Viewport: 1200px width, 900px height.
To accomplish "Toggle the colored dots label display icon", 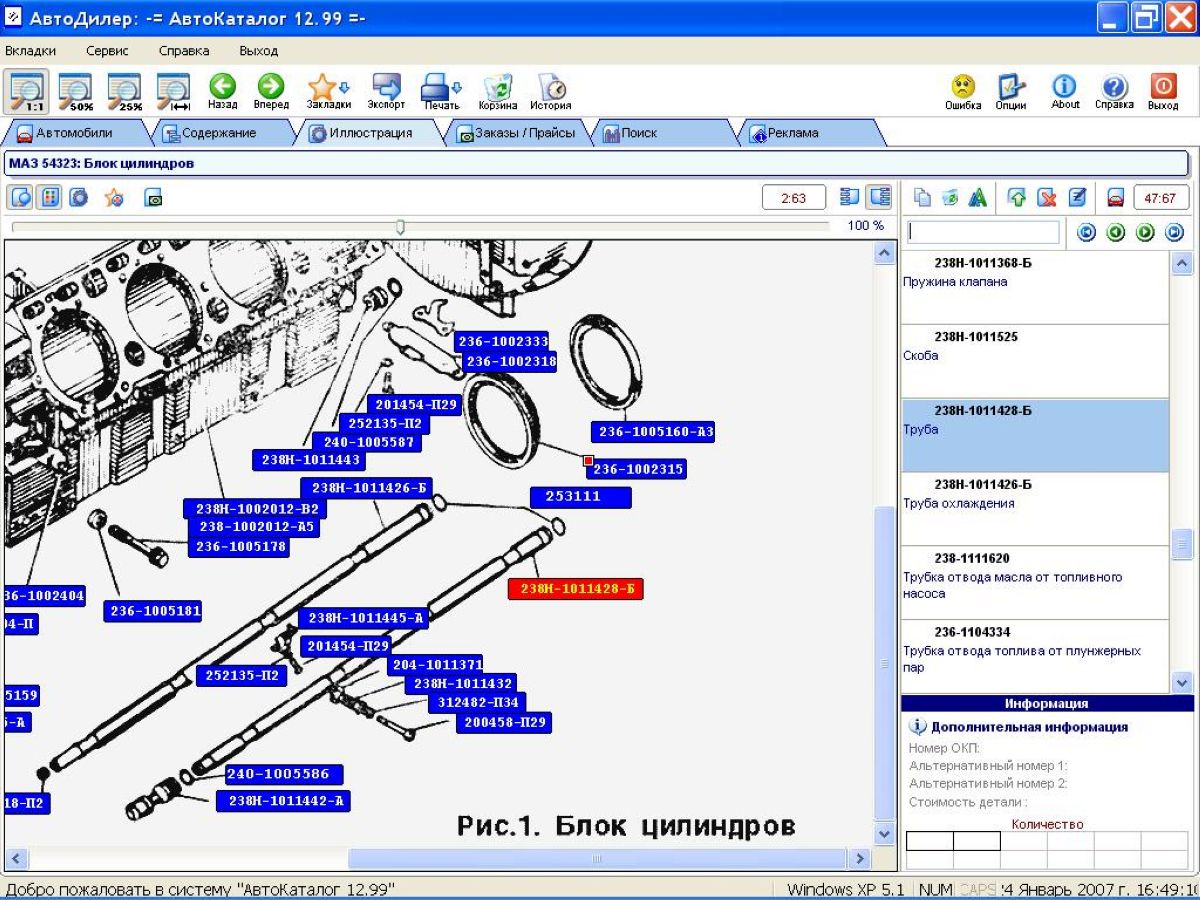I will click(49, 197).
